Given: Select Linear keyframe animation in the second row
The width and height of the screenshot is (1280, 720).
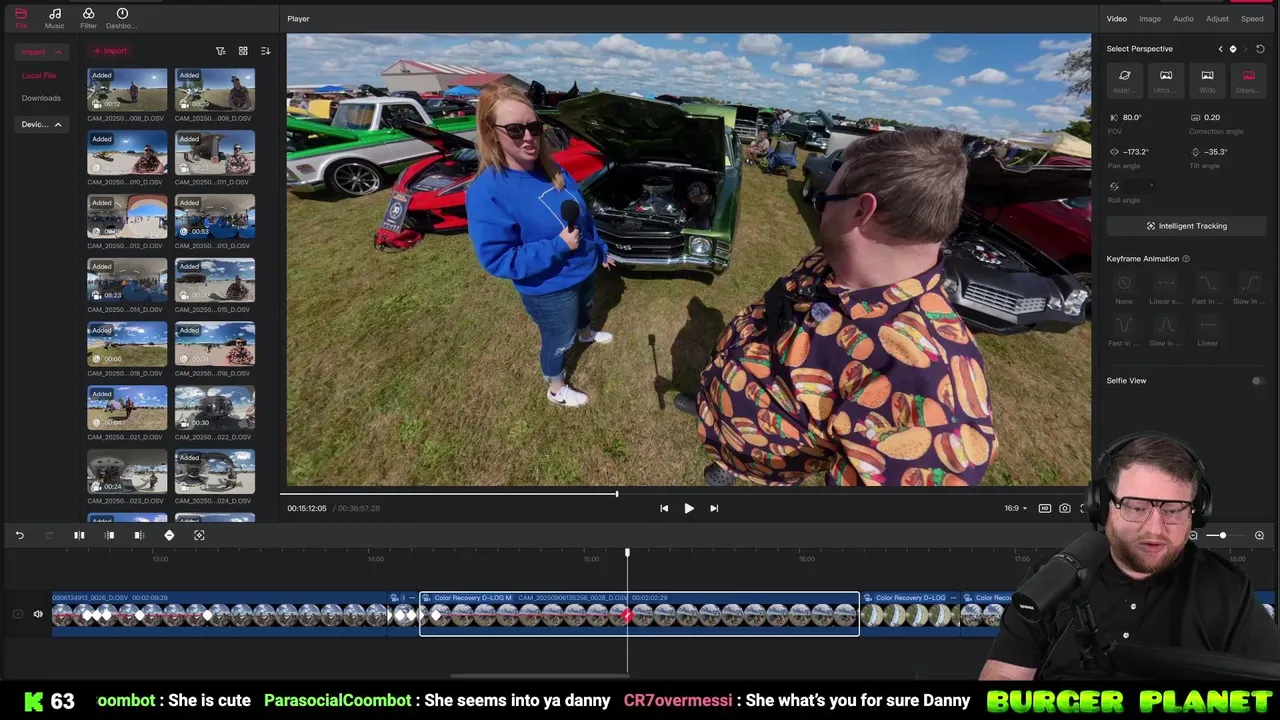Looking at the screenshot, I should (x=1207, y=330).
